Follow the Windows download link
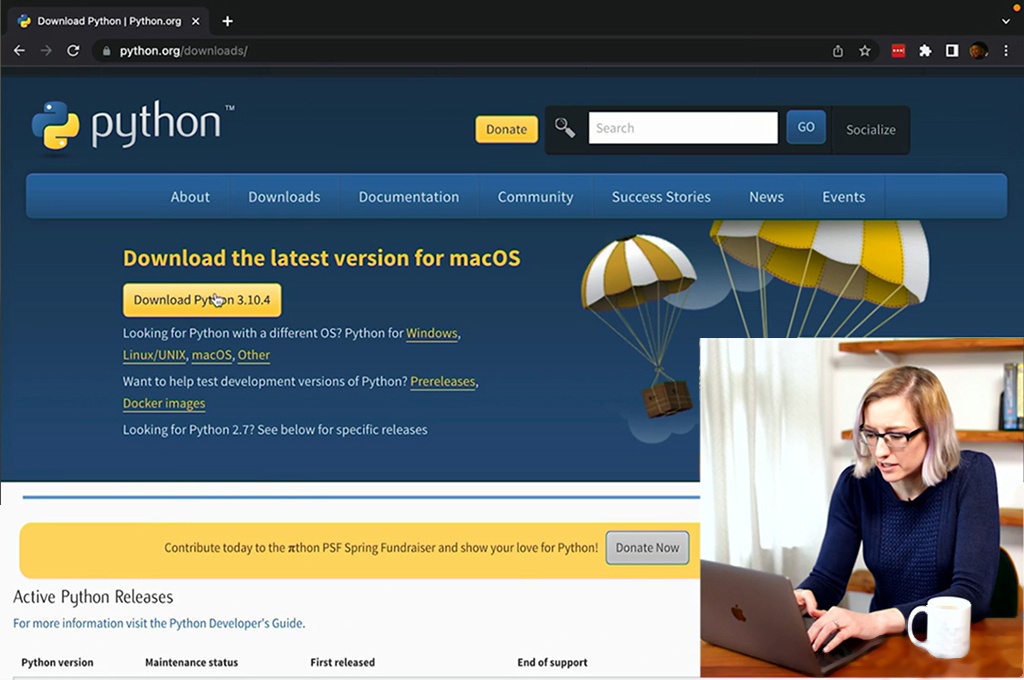 tap(431, 333)
